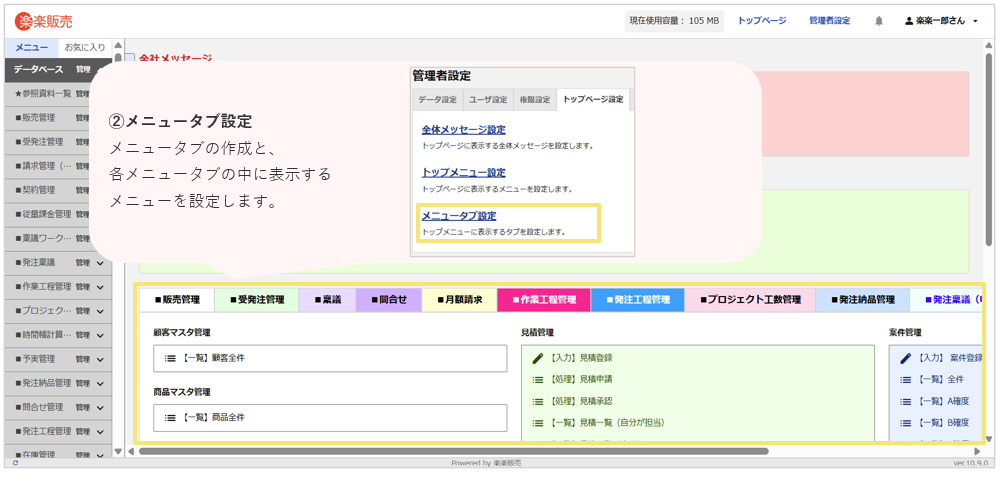Viewport: 1000px width, 478px height.
Task: Click the pencil icon of 【入力】見積登録
Action: pos(538,358)
